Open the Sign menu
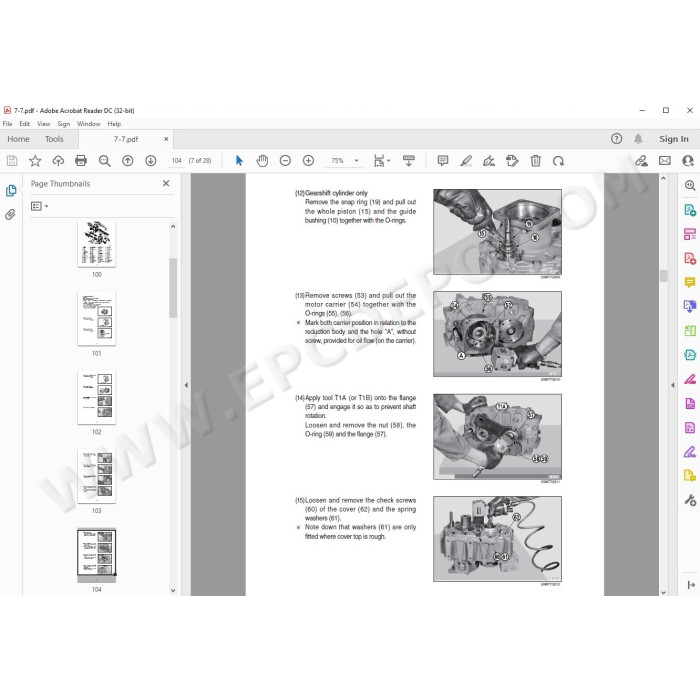 point(64,124)
